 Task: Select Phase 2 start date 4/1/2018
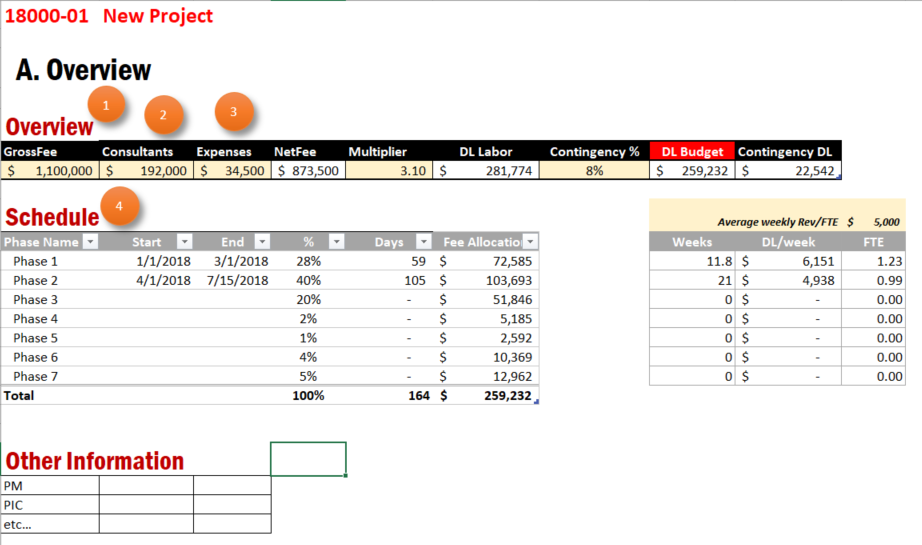click(x=163, y=280)
